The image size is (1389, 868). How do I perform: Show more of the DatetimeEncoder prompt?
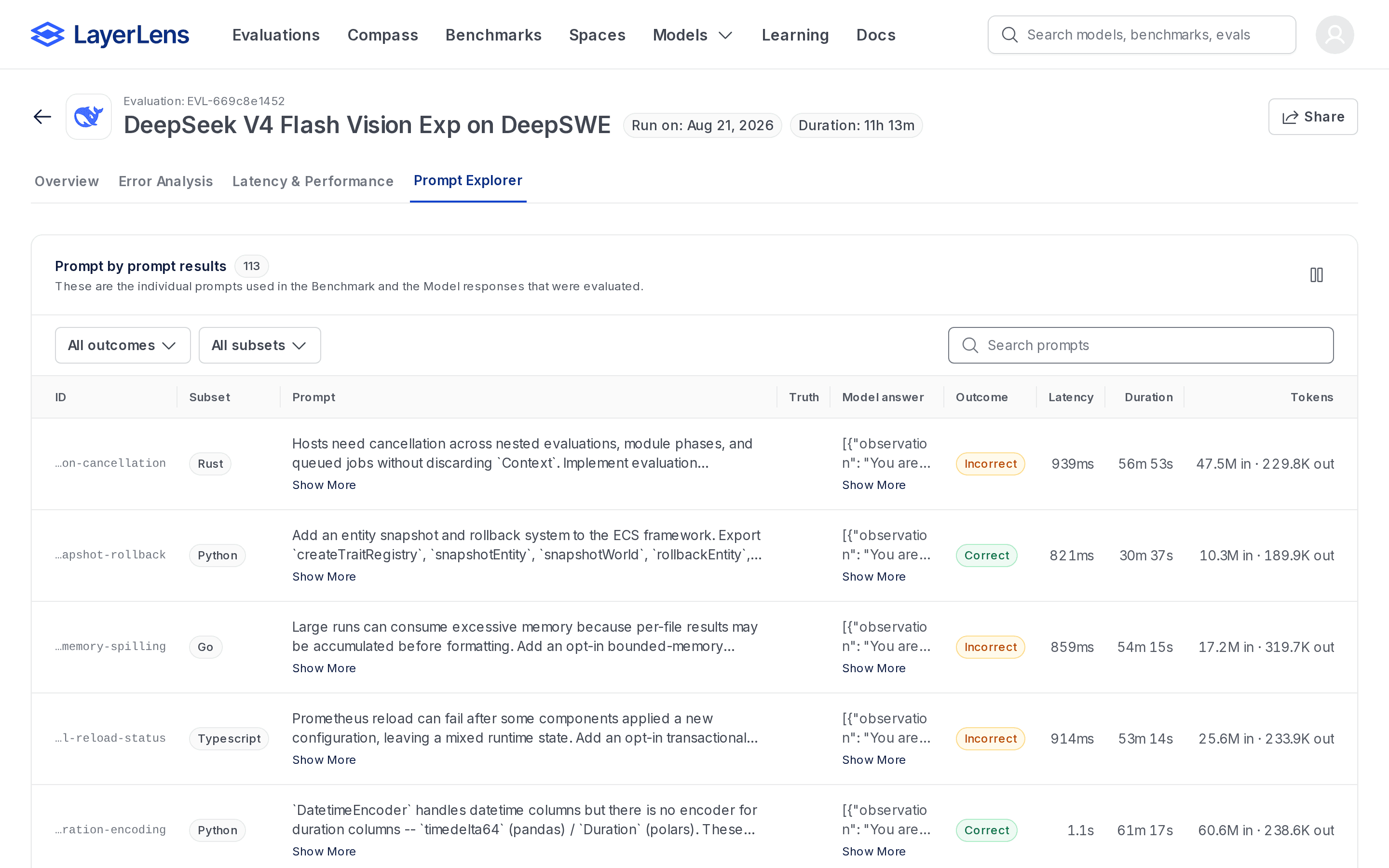click(324, 852)
